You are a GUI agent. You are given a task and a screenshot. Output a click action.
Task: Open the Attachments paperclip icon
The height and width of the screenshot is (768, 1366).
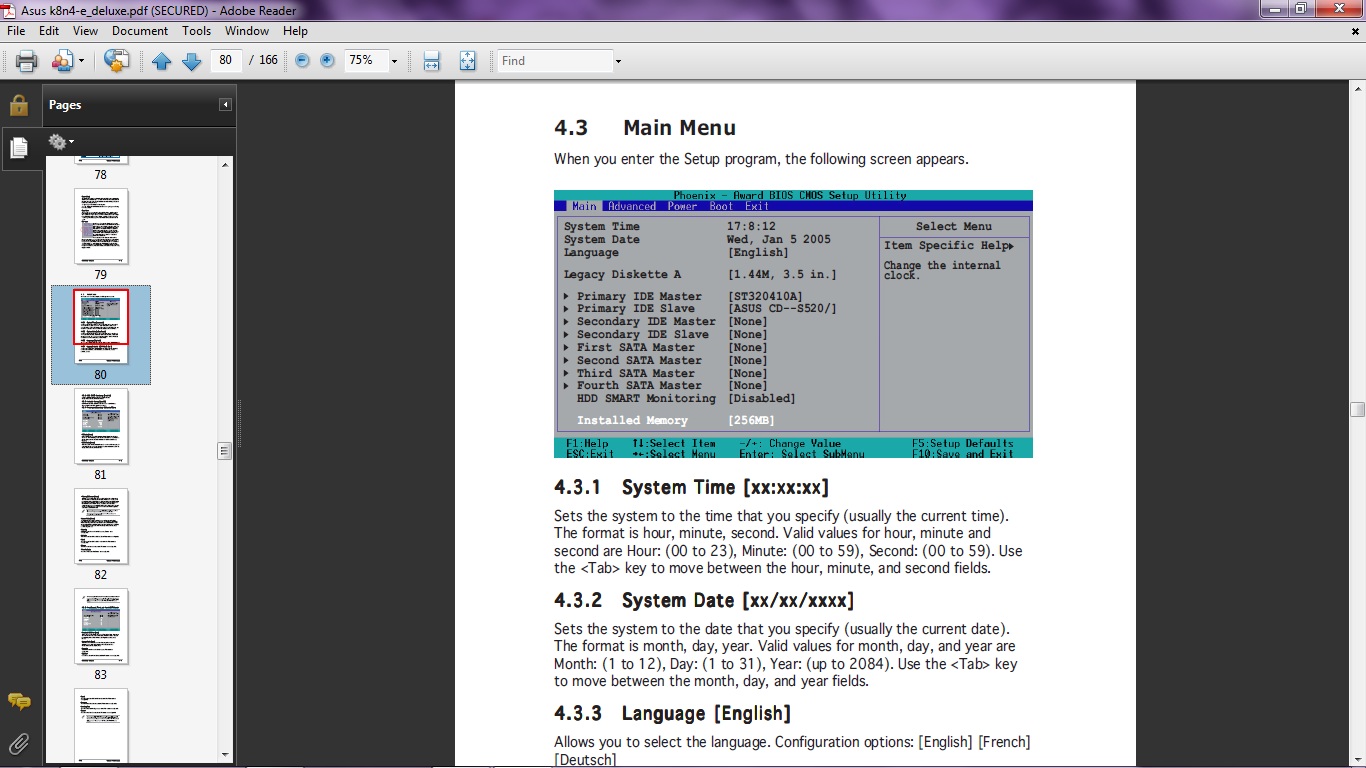(19, 743)
